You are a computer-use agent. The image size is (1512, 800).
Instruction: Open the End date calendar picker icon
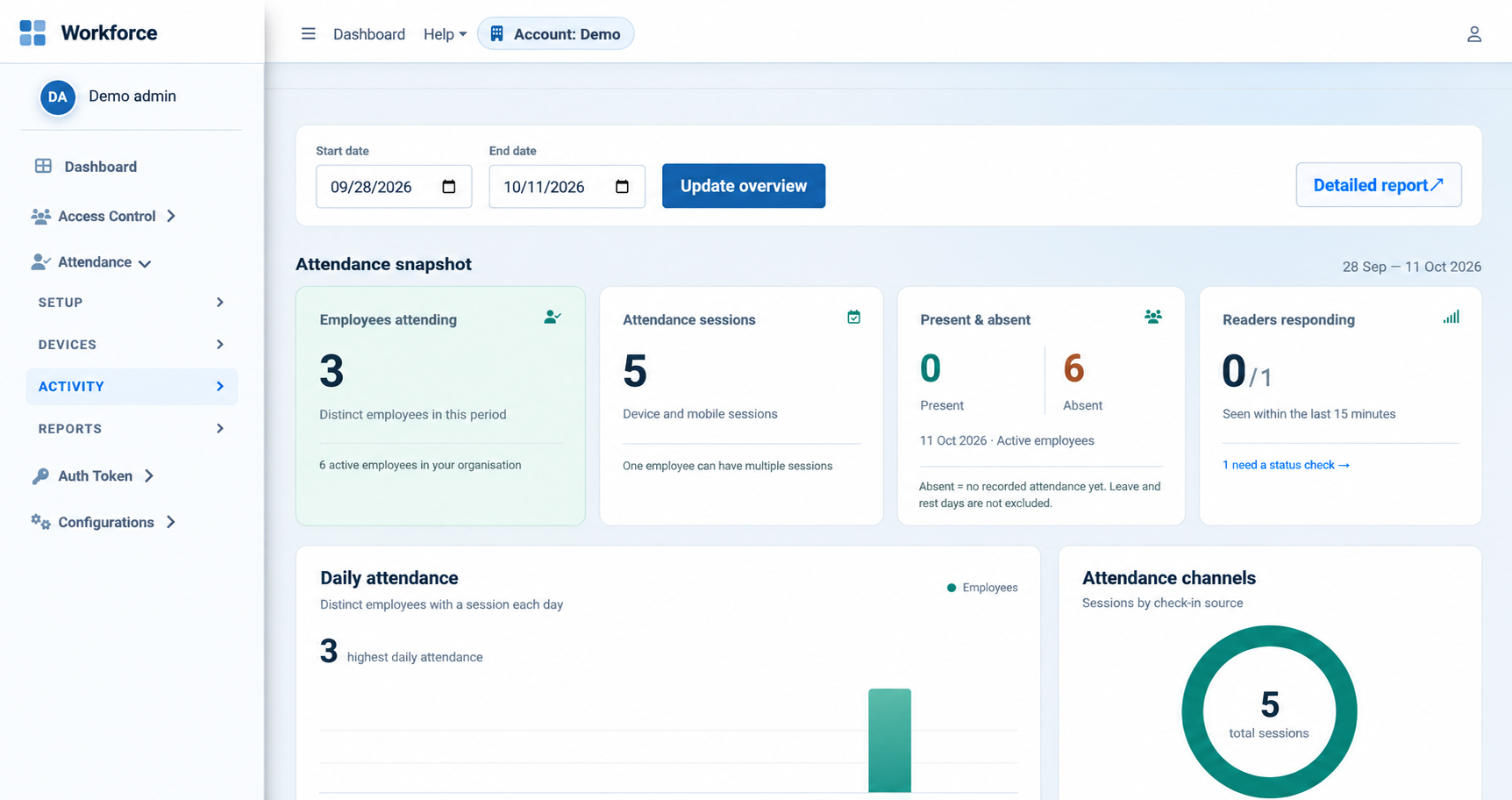(622, 187)
